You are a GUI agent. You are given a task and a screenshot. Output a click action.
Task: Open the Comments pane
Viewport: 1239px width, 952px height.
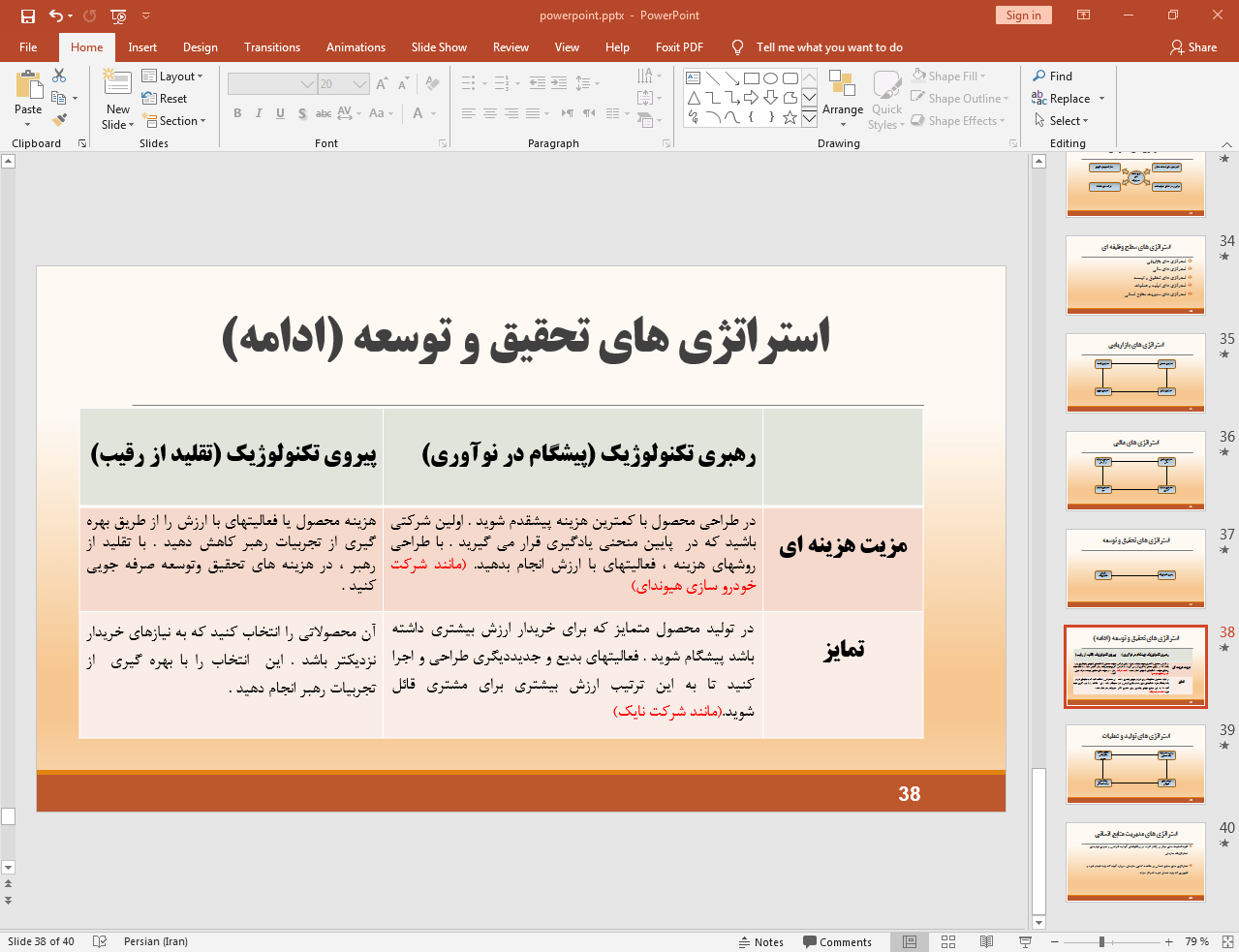[837, 941]
